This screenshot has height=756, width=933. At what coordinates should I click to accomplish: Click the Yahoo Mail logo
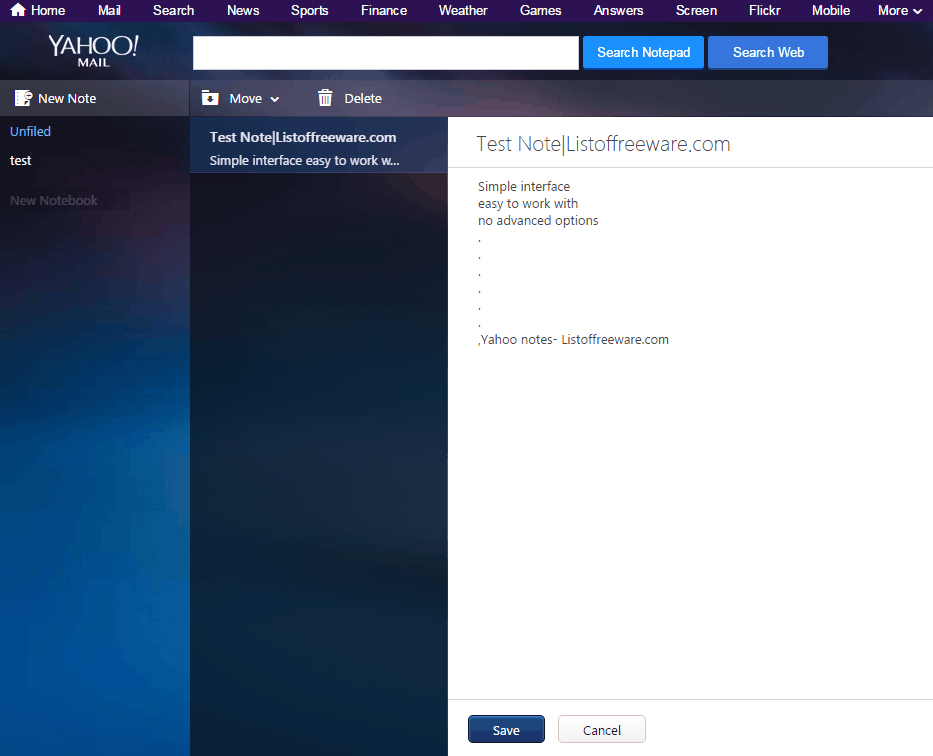pos(93,51)
